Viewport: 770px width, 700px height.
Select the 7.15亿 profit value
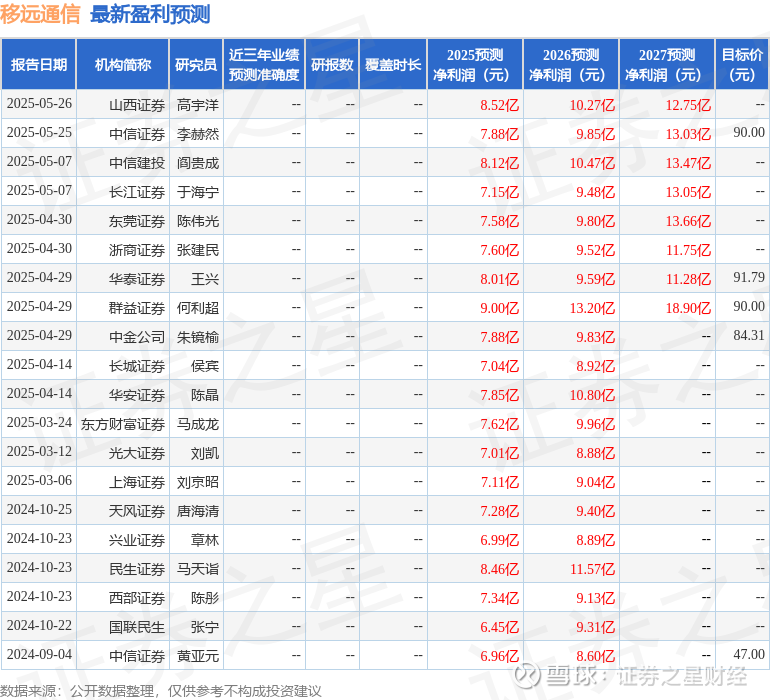[x=499, y=192]
